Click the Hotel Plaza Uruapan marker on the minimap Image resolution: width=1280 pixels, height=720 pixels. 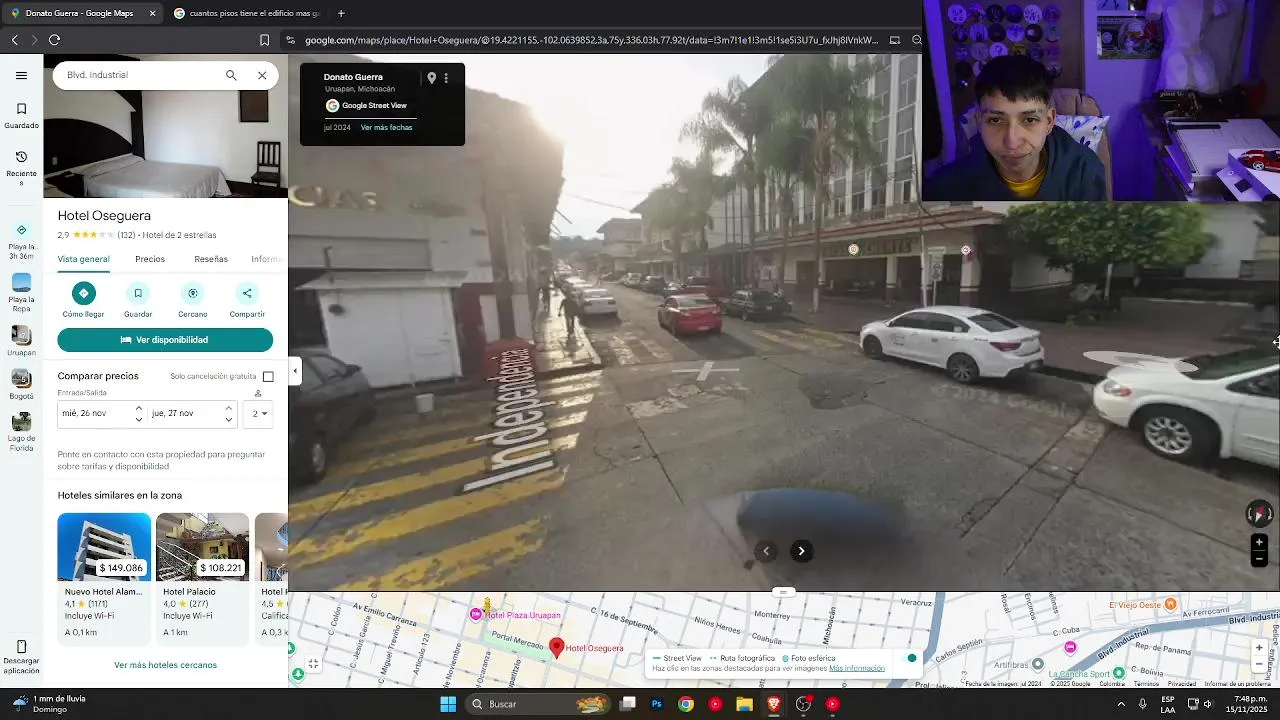click(476, 614)
